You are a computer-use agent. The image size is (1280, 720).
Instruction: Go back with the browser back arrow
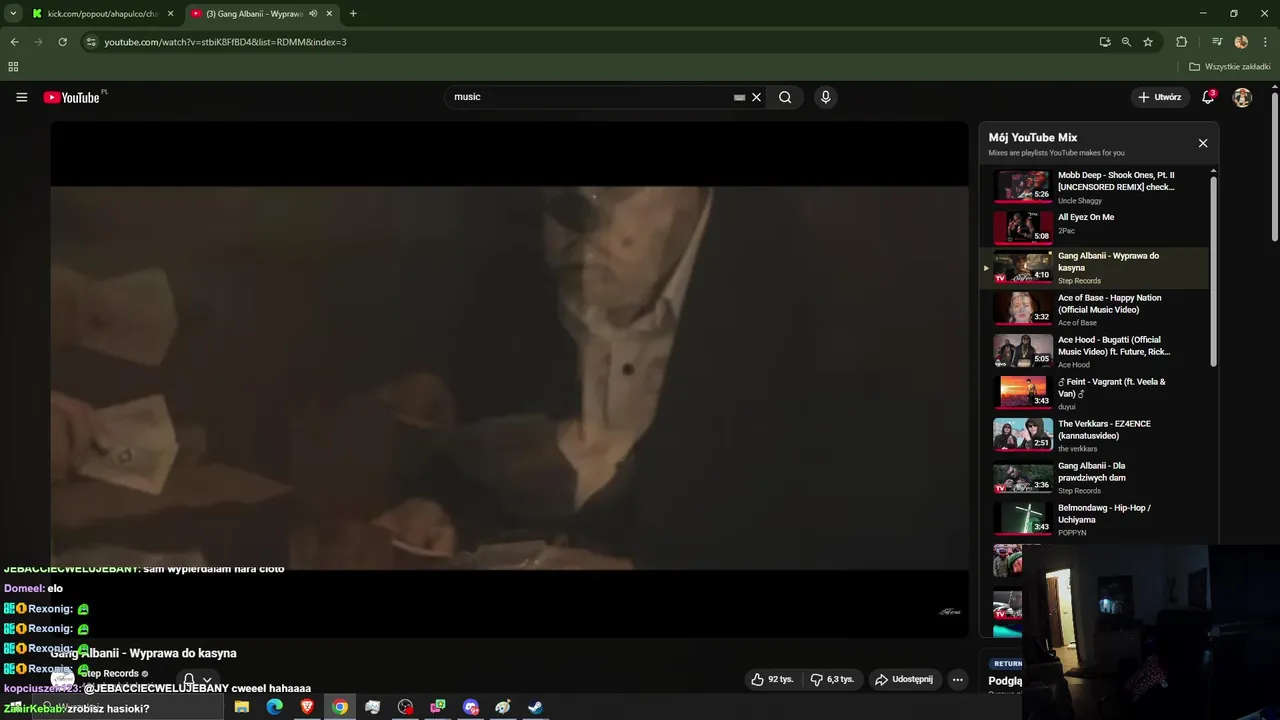[x=14, y=42]
